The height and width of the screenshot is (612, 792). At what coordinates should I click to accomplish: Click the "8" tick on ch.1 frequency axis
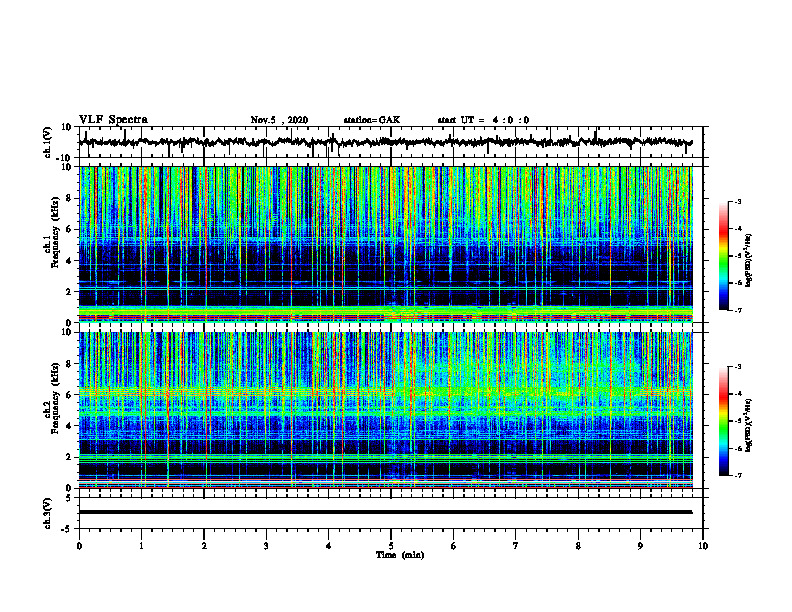coord(70,198)
